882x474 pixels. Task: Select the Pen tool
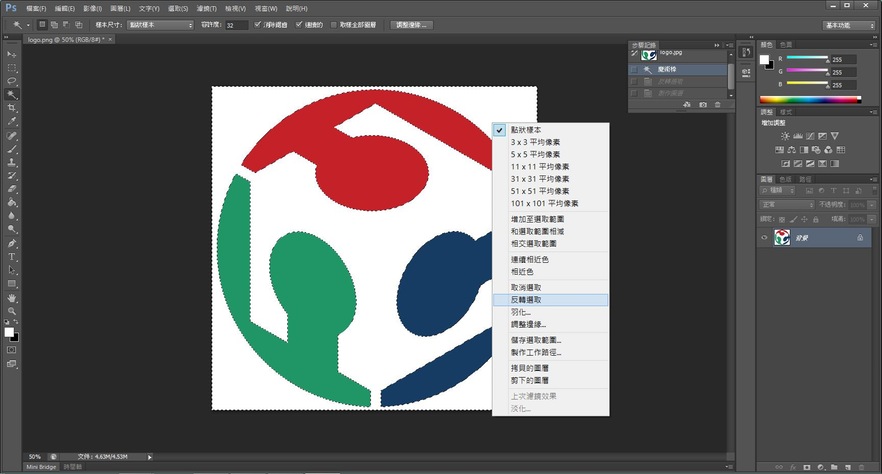click(11, 243)
